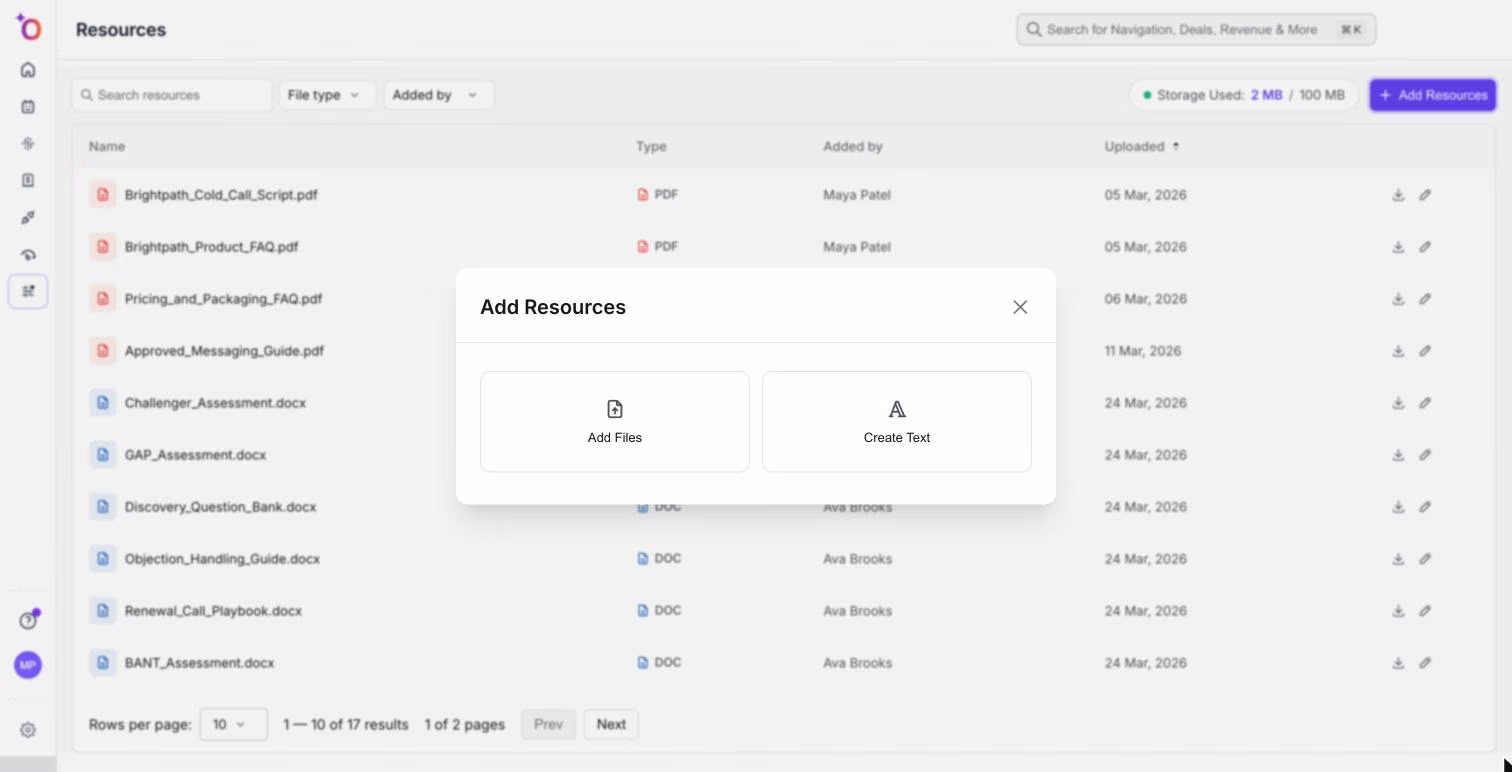This screenshot has height=772, width=1512.
Task: Close the Add Resources dialog
Action: [x=1020, y=307]
